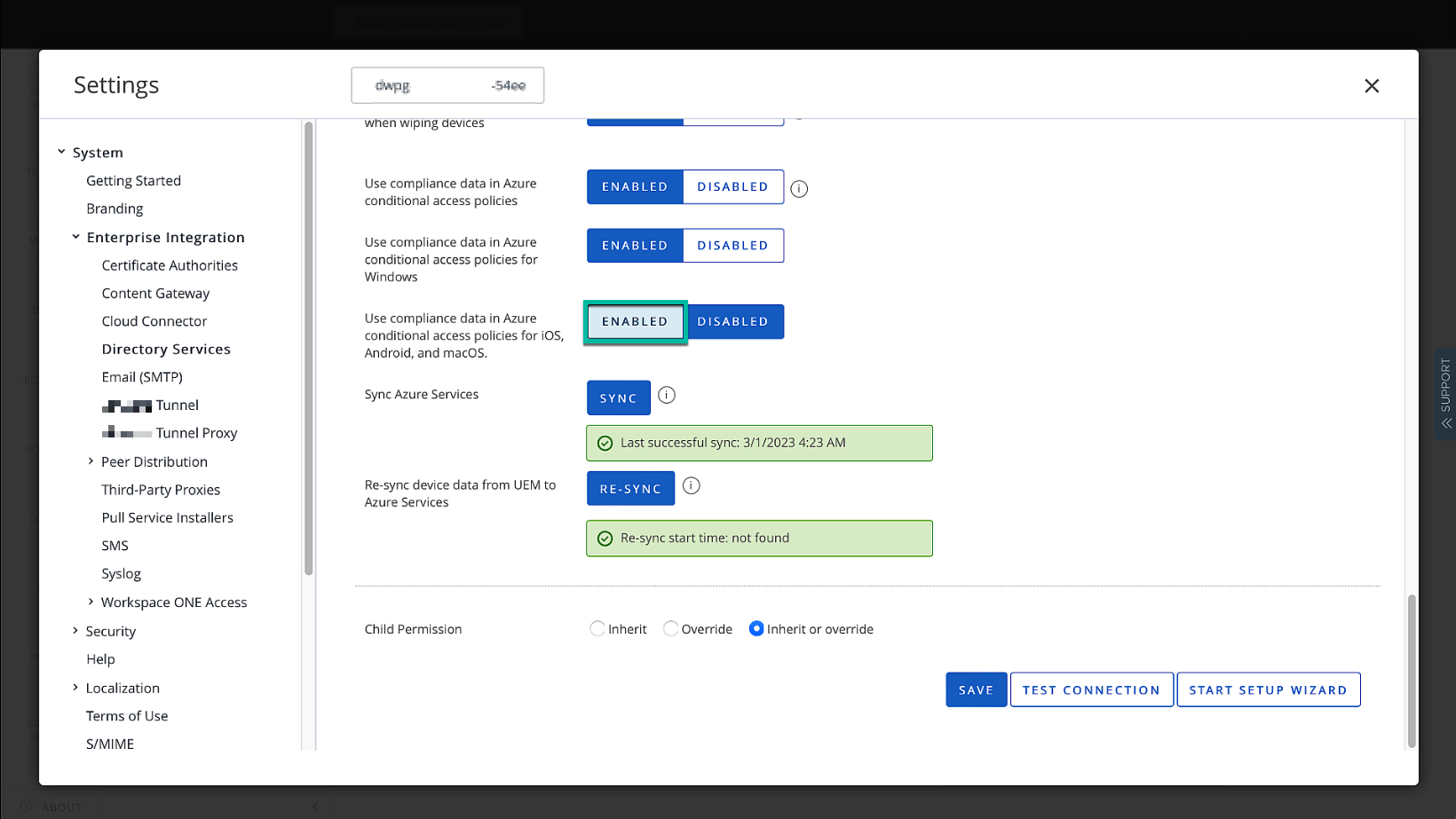Select the Inherit radio button
This screenshot has width=1456, height=819.
click(597, 629)
